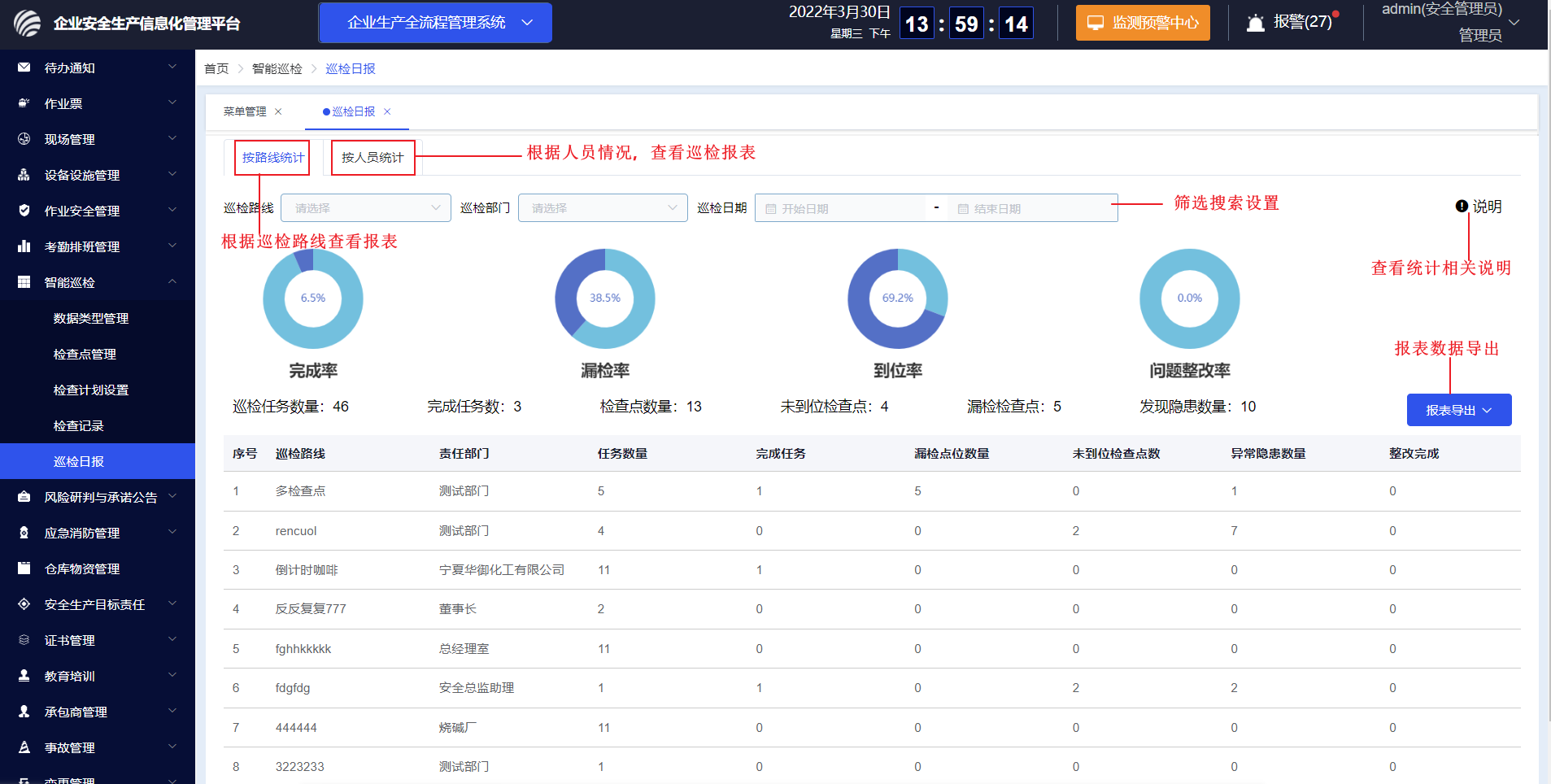Click the monitor icon in 监测预警中心
The width and height of the screenshot is (1551, 784).
tap(1096, 23)
